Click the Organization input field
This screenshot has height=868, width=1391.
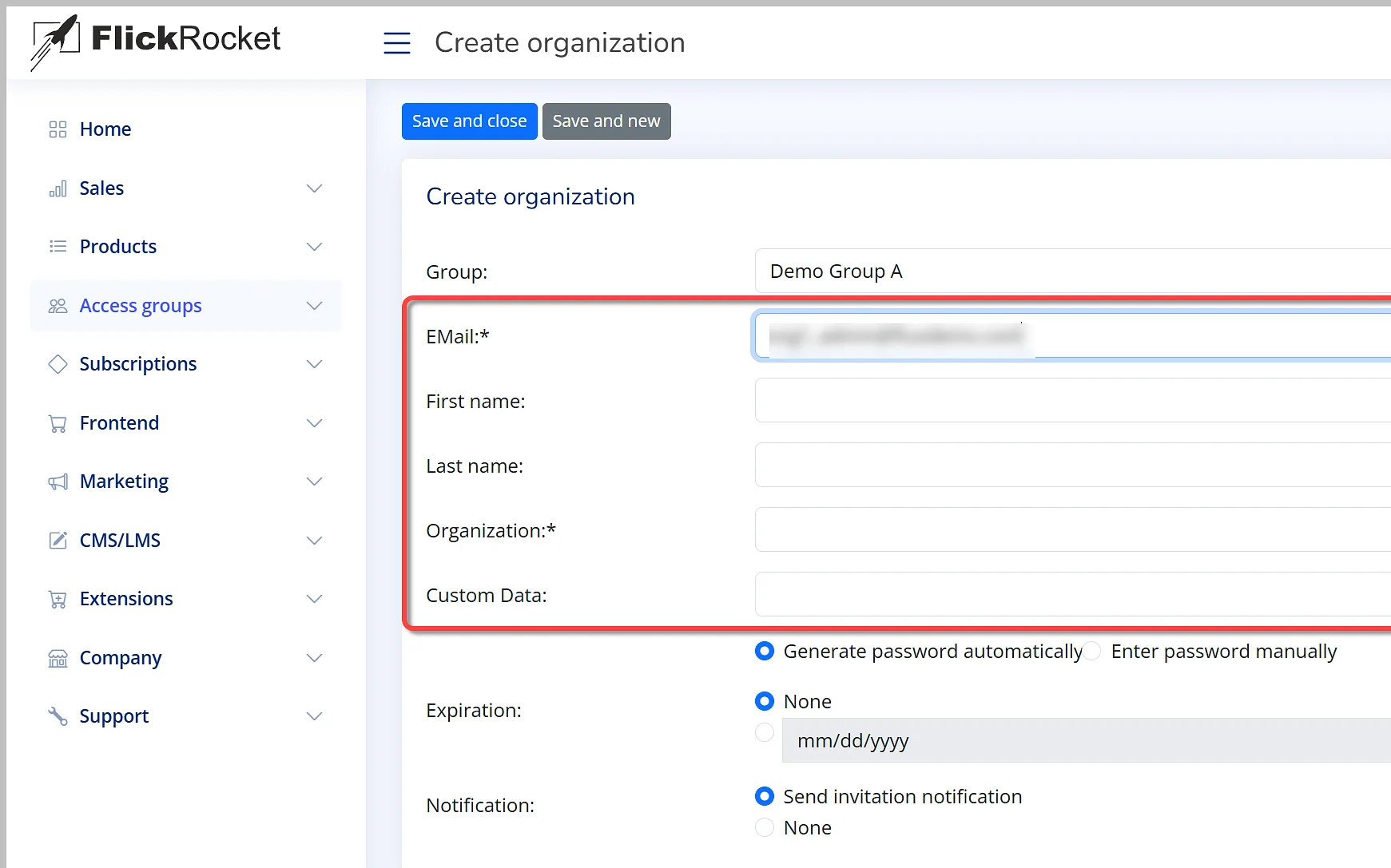(1071, 530)
